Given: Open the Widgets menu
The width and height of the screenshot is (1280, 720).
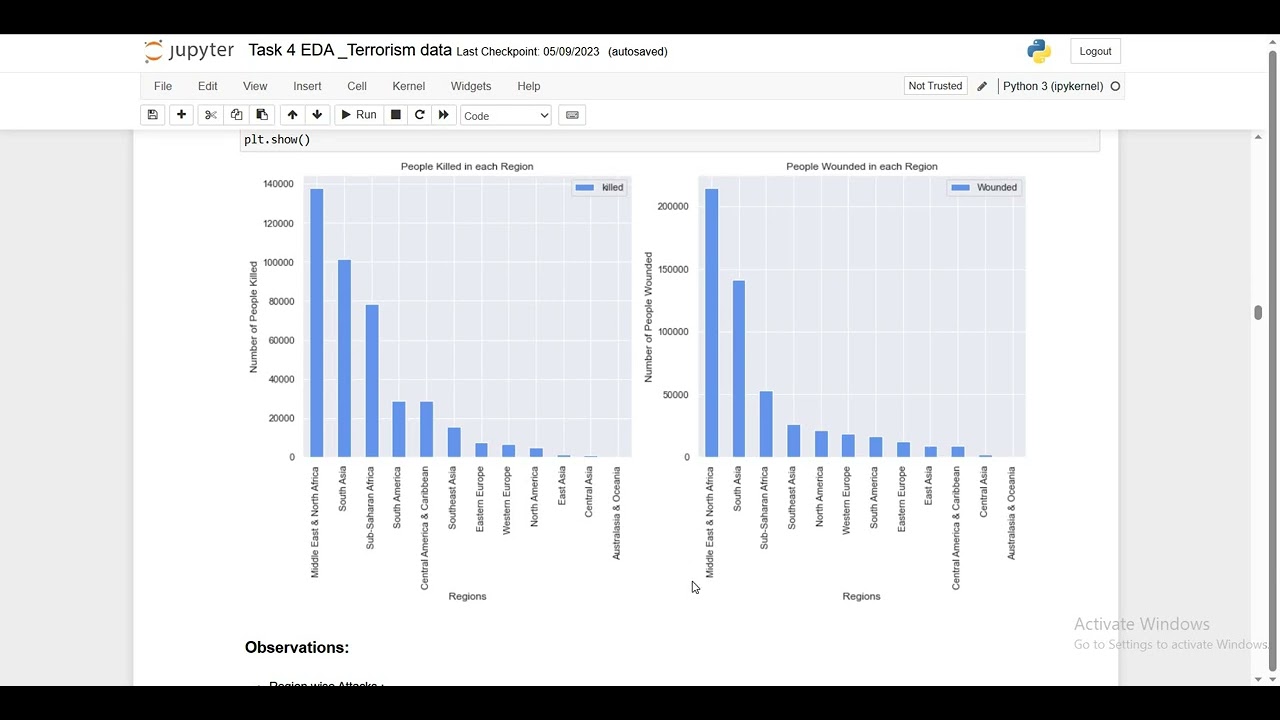Looking at the screenshot, I should click(471, 86).
